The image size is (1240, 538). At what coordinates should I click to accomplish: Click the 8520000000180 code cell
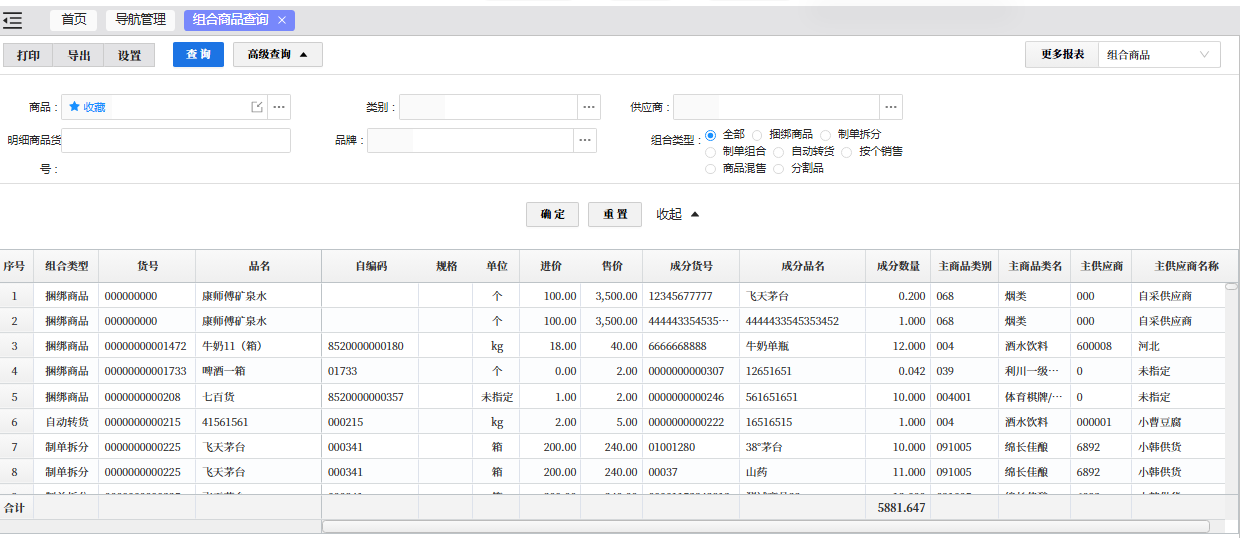click(x=370, y=346)
